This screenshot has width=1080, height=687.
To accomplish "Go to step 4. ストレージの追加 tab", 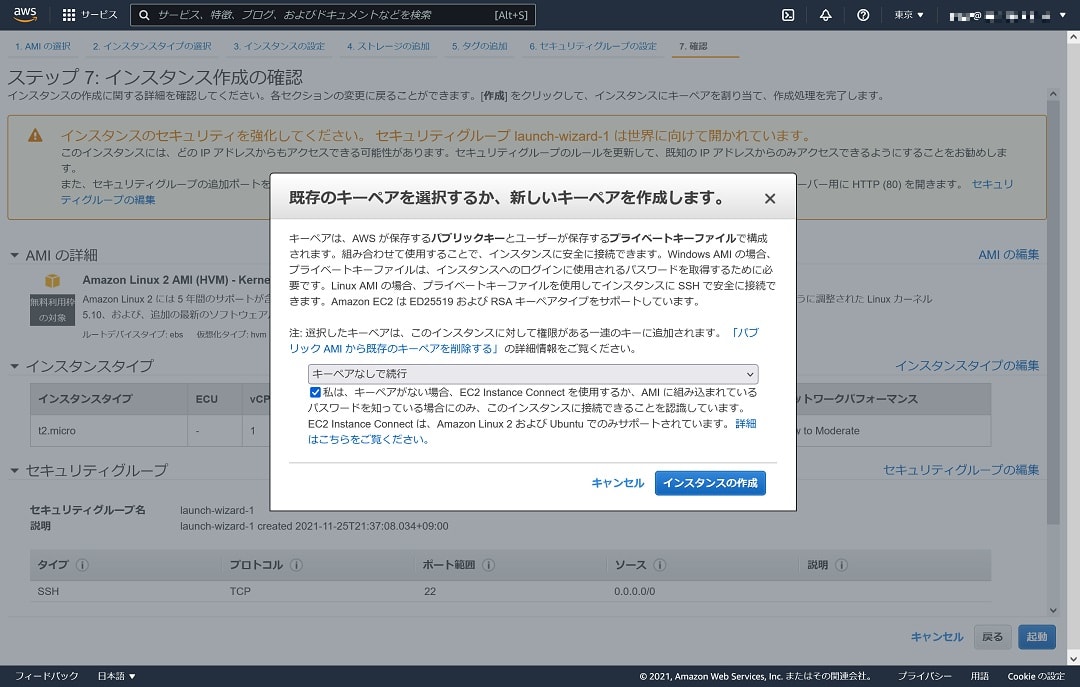I will (388, 46).
